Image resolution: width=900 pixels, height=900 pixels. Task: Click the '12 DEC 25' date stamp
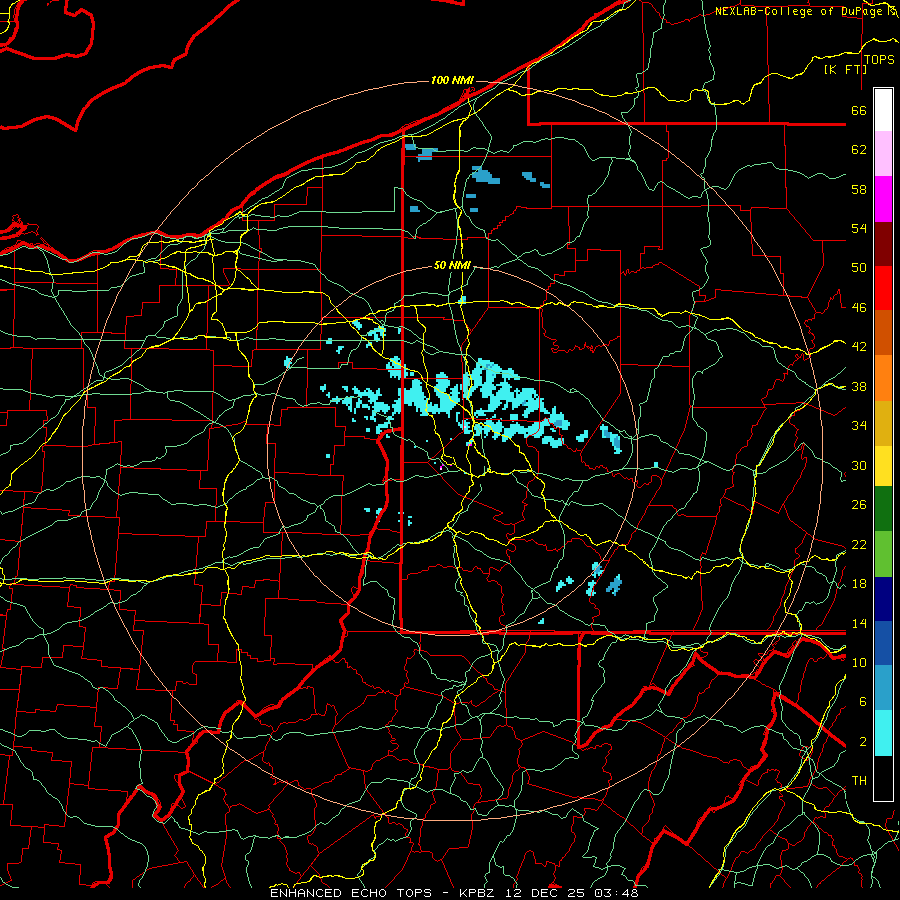(545, 893)
